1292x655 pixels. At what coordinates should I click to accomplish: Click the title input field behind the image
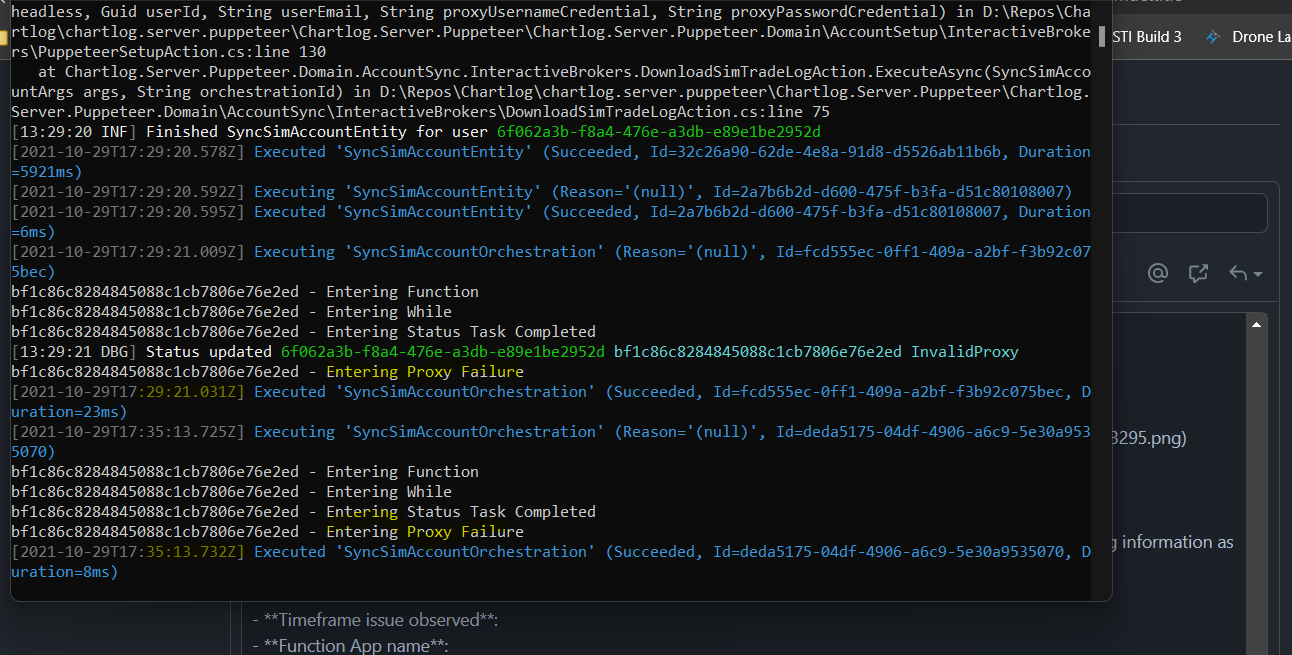click(1189, 213)
